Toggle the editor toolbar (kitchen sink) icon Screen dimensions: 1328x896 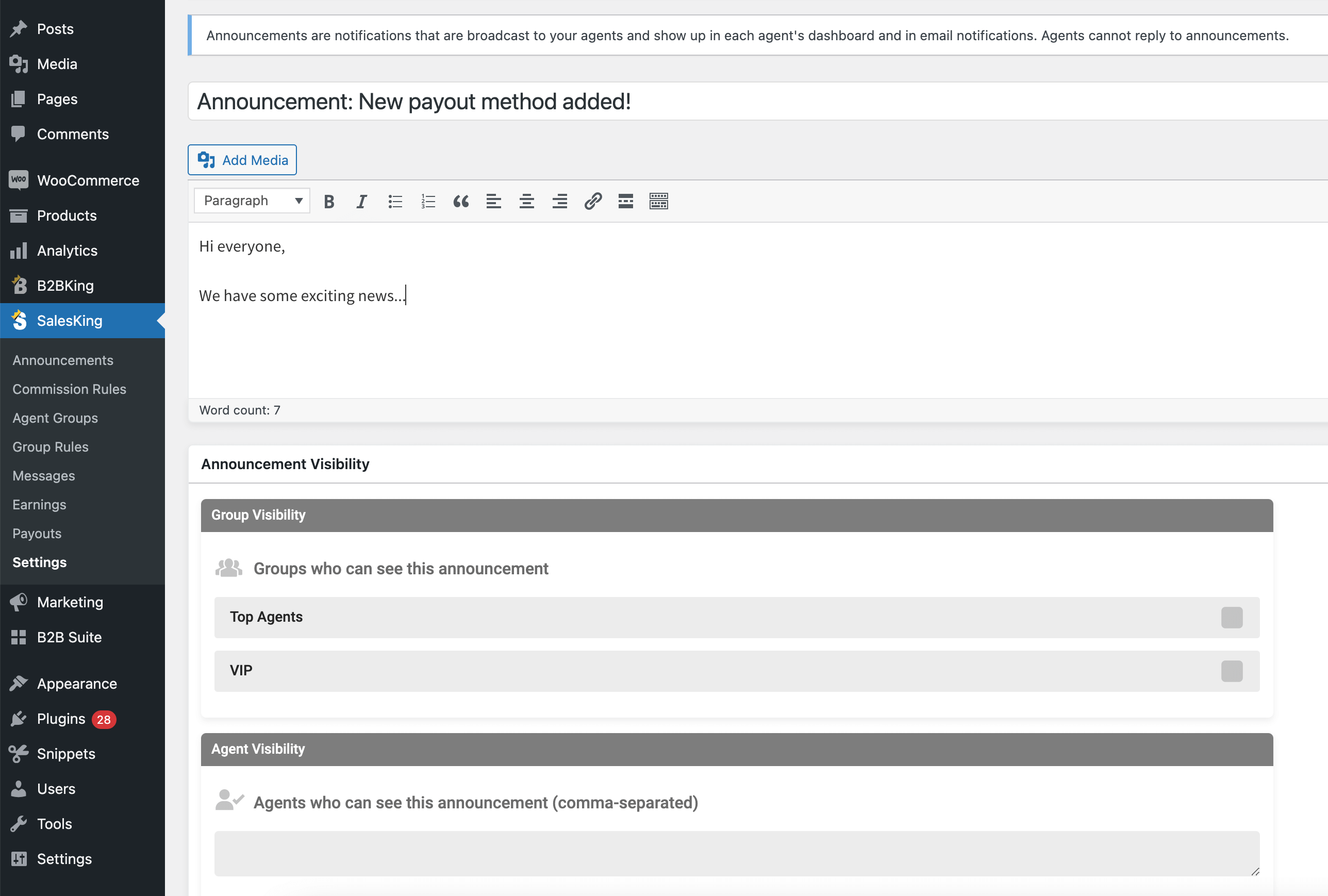tap(658, 201)
